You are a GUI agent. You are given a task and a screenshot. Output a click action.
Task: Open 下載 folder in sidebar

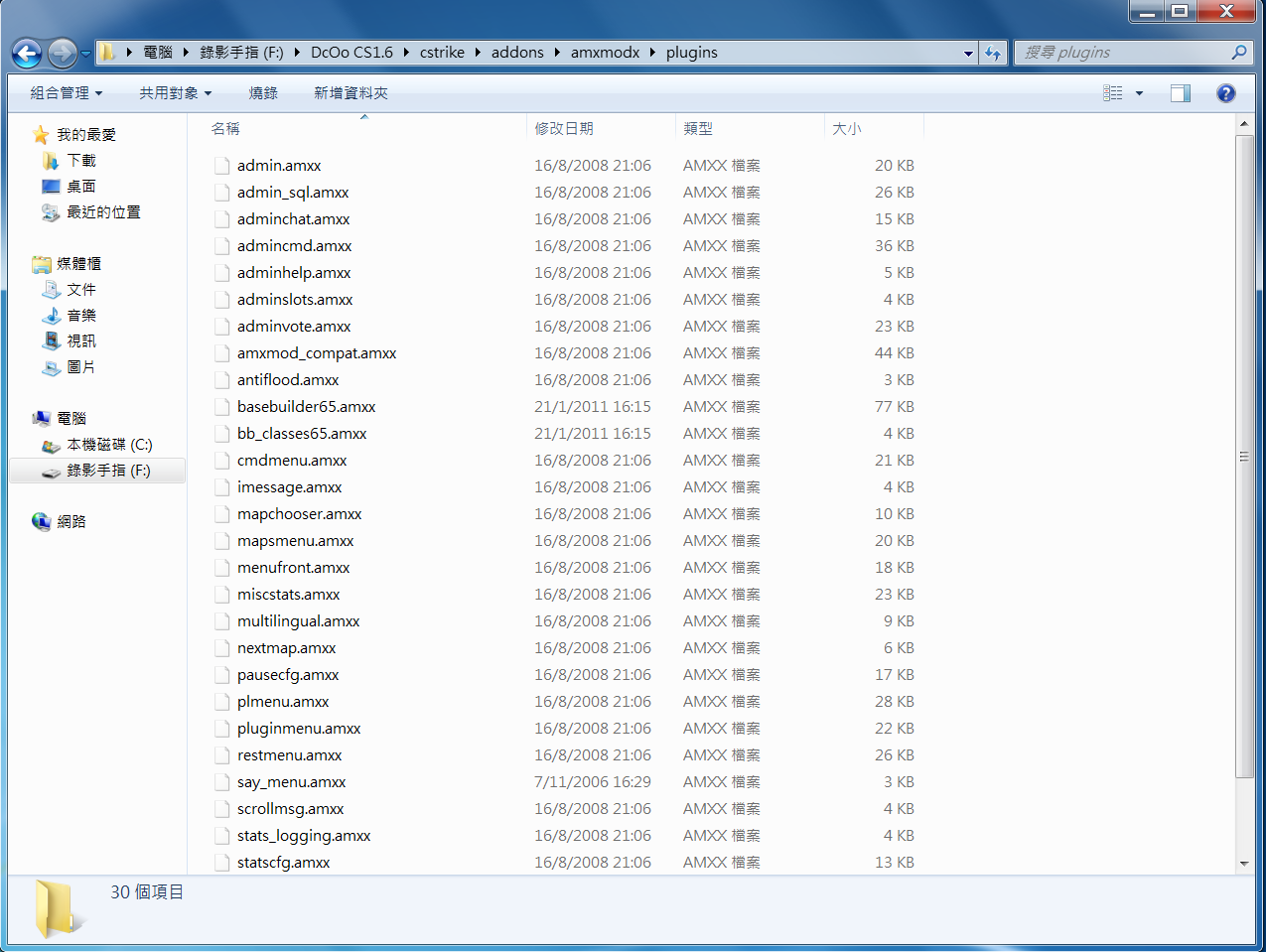click(81, 161)
